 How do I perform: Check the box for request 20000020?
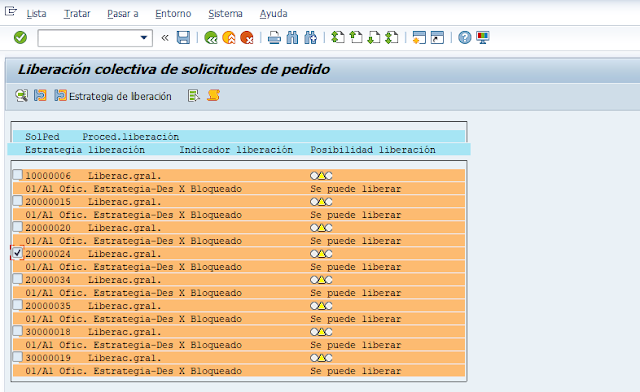pyautogui.click(x=18, y=227)
